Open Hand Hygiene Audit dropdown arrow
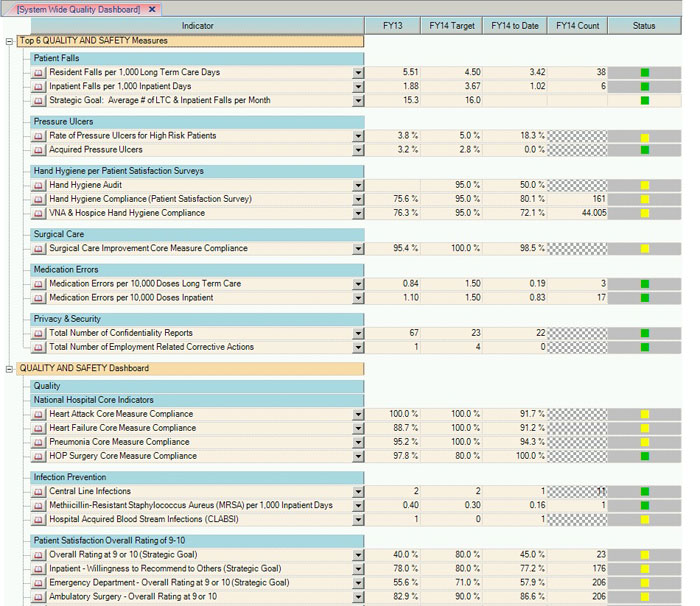The height and width of the screenshot is (606, 700). coord(358,185)
